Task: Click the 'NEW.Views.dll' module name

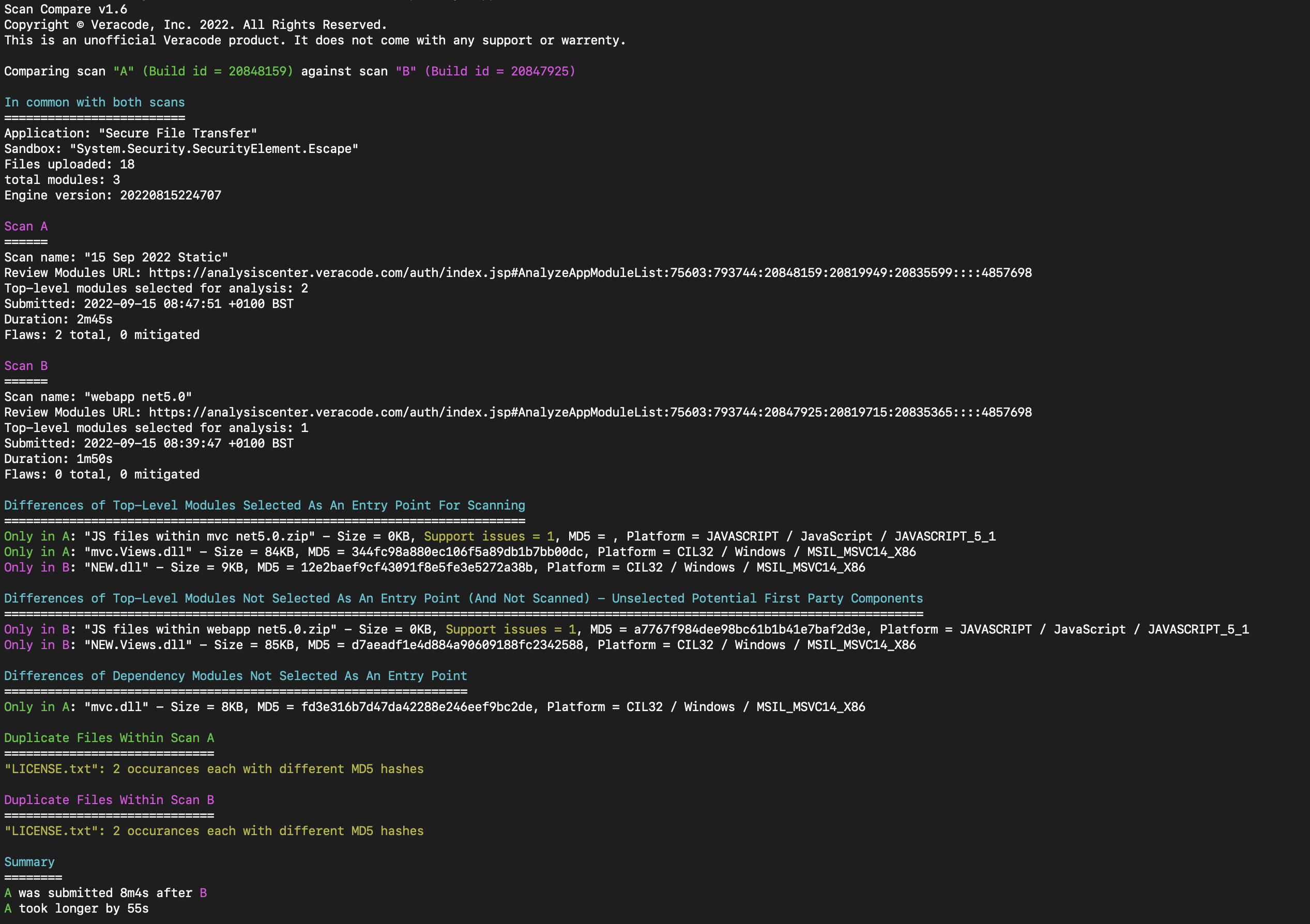Action: click(138, 645)
